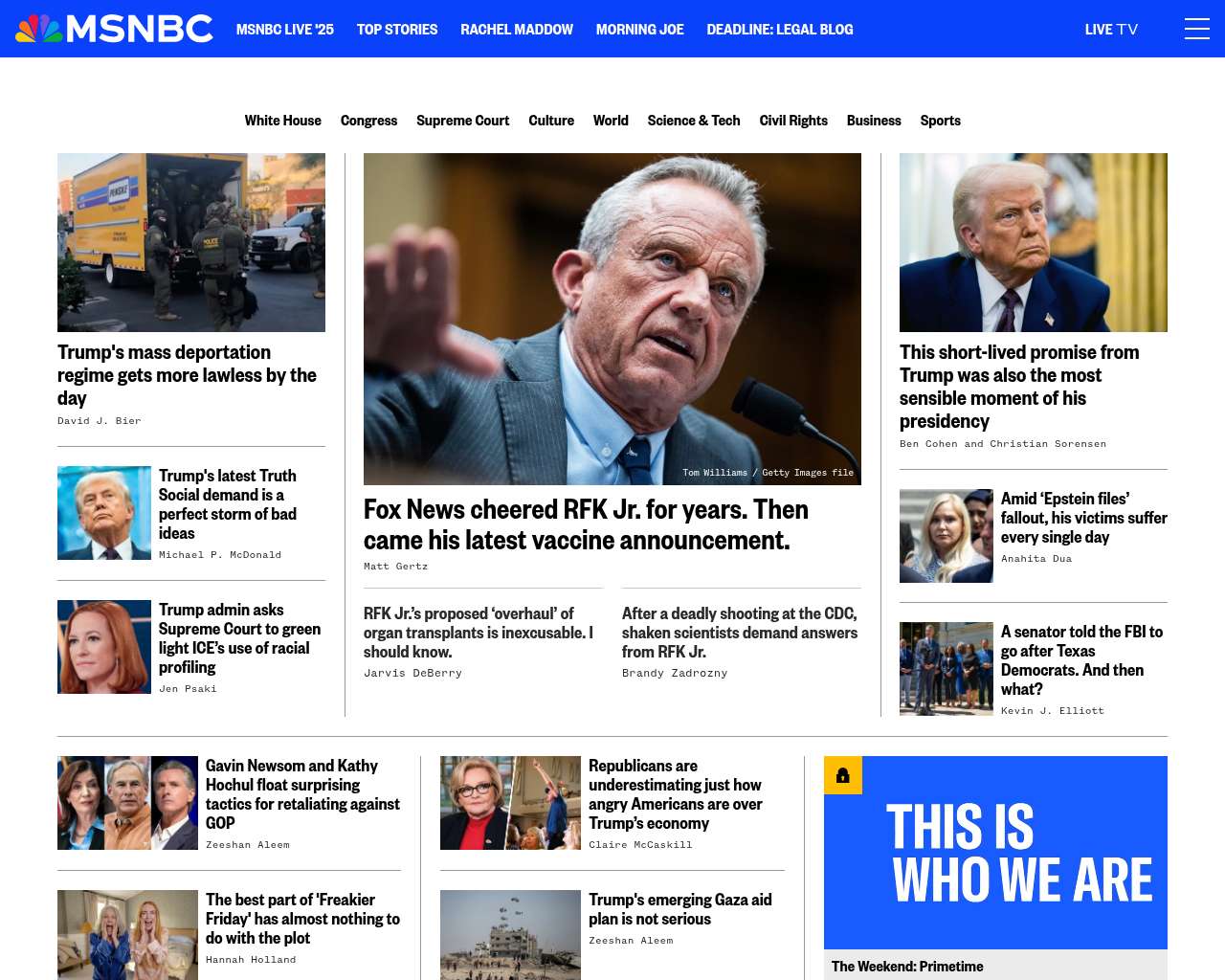The width and height of the screenshot is (1225, 980).
Task: Select the Civil Rights category
Action: pos(793,121)
